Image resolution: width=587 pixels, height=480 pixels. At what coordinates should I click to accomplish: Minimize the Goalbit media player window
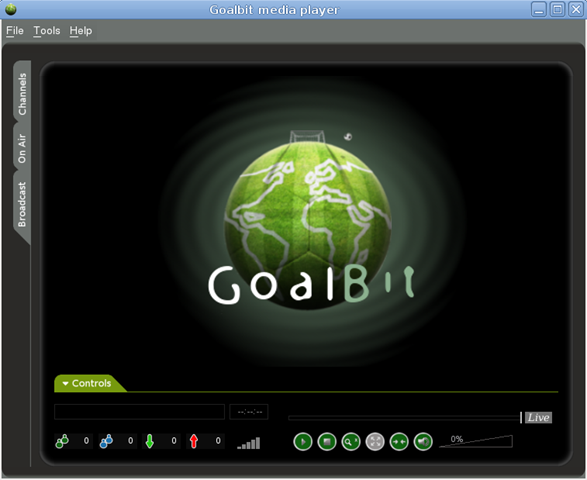point(539,9)
